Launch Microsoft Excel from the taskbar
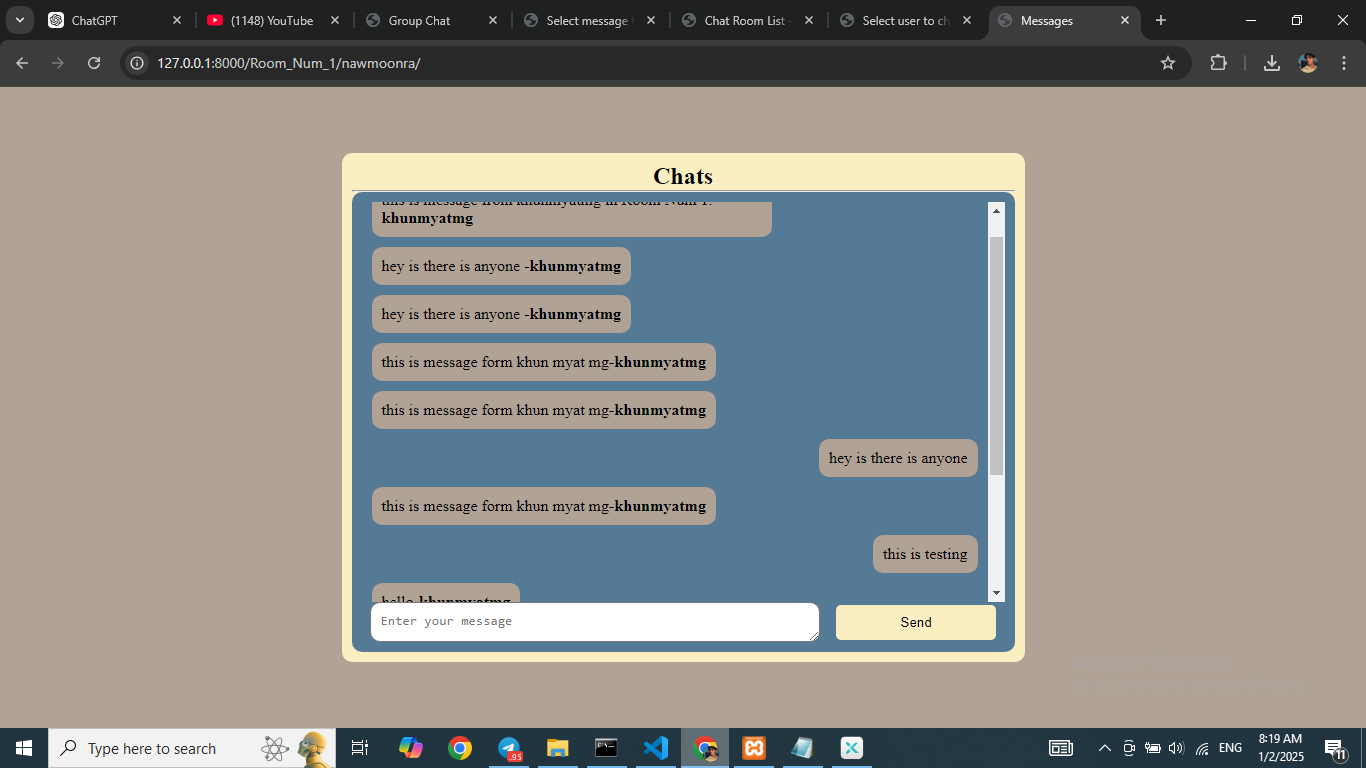Image resolution: width=1366 pixels, height=768 pixels. click(851, 748)
